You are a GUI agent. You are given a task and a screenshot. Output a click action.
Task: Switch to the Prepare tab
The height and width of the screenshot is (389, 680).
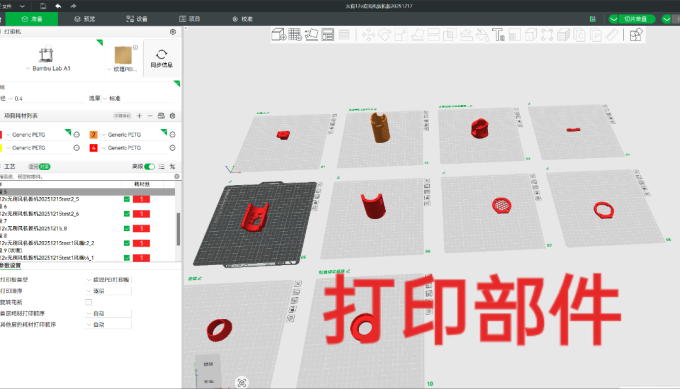point(32,19)
